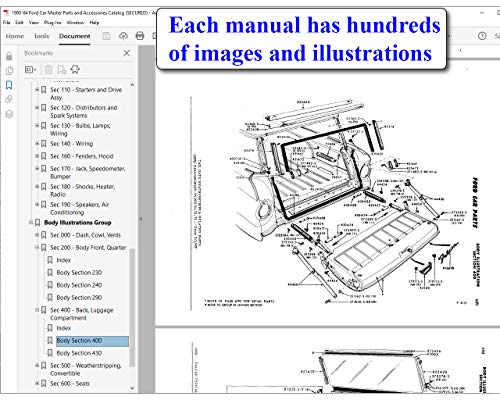Switch to the Tools tab
The height and width of the screenshot is (400, 500).
(41, 36)
